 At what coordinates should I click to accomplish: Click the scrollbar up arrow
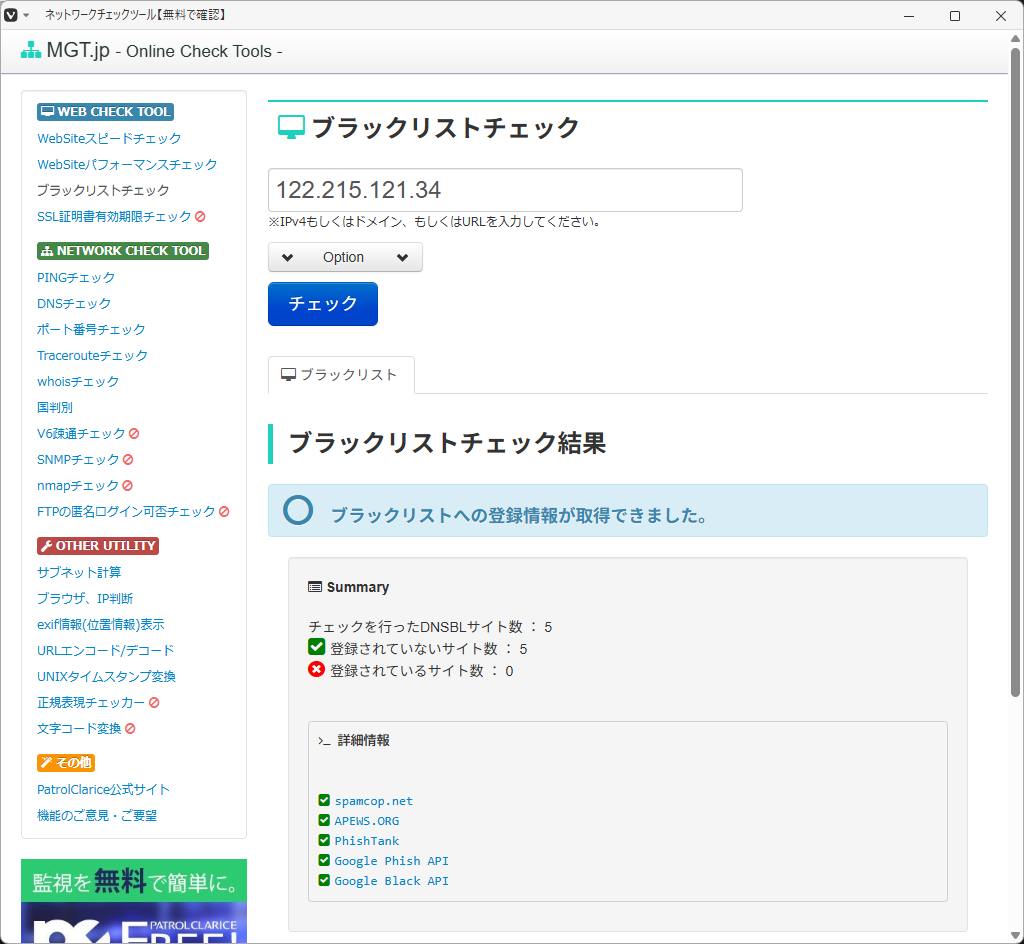click(1016, 39)
